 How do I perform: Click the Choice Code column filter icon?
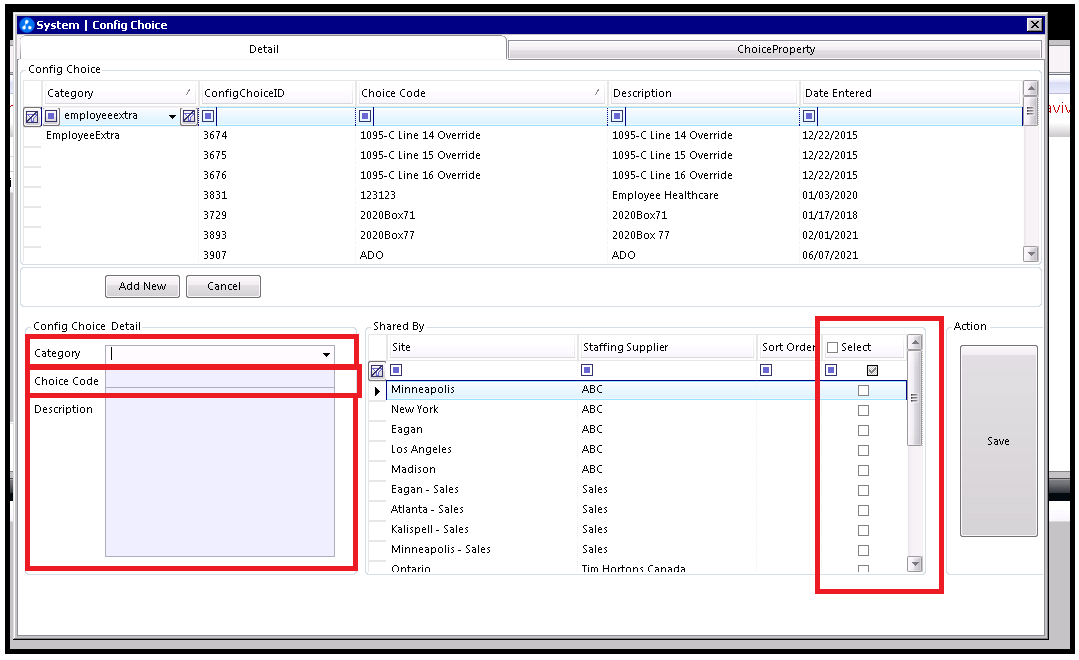365,116
